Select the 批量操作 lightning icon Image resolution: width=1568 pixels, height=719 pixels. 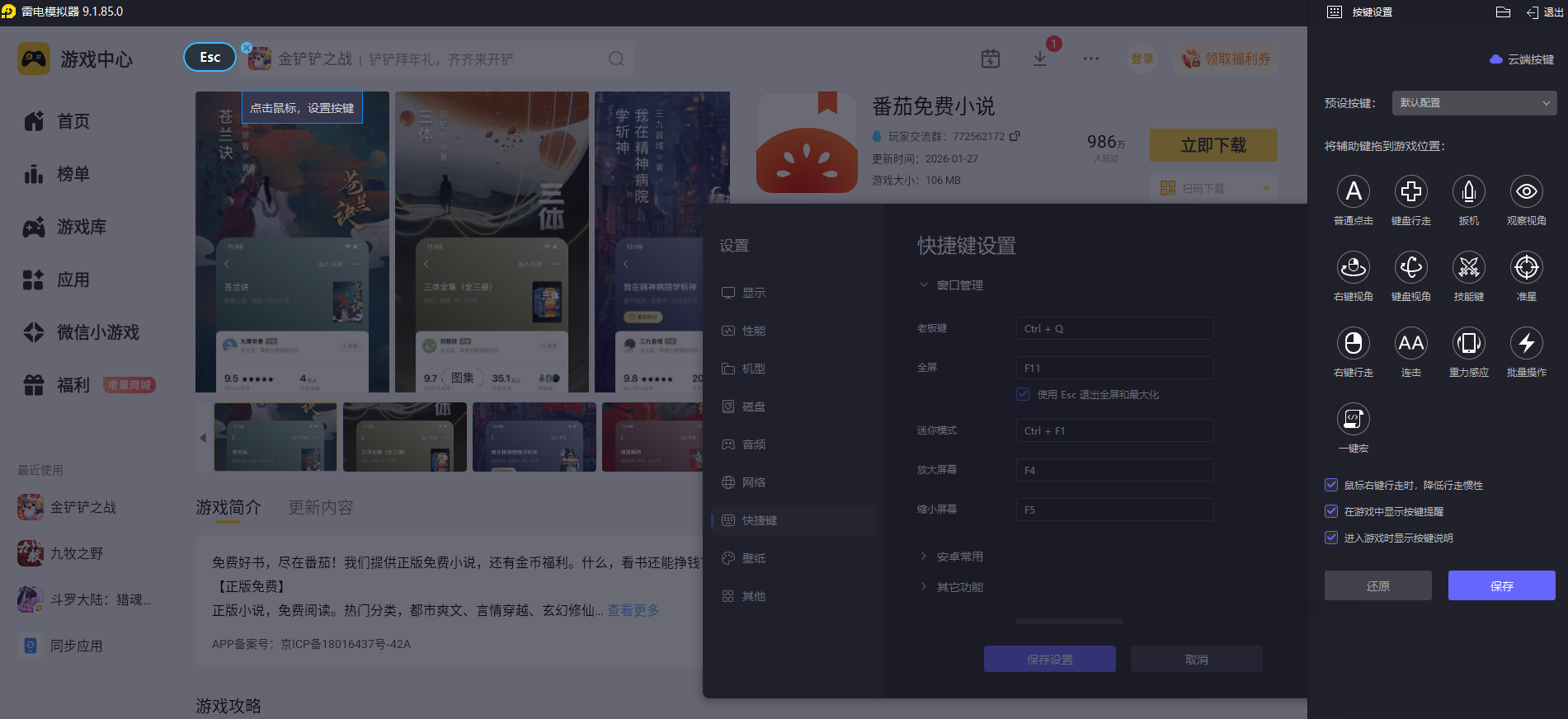1526,344
